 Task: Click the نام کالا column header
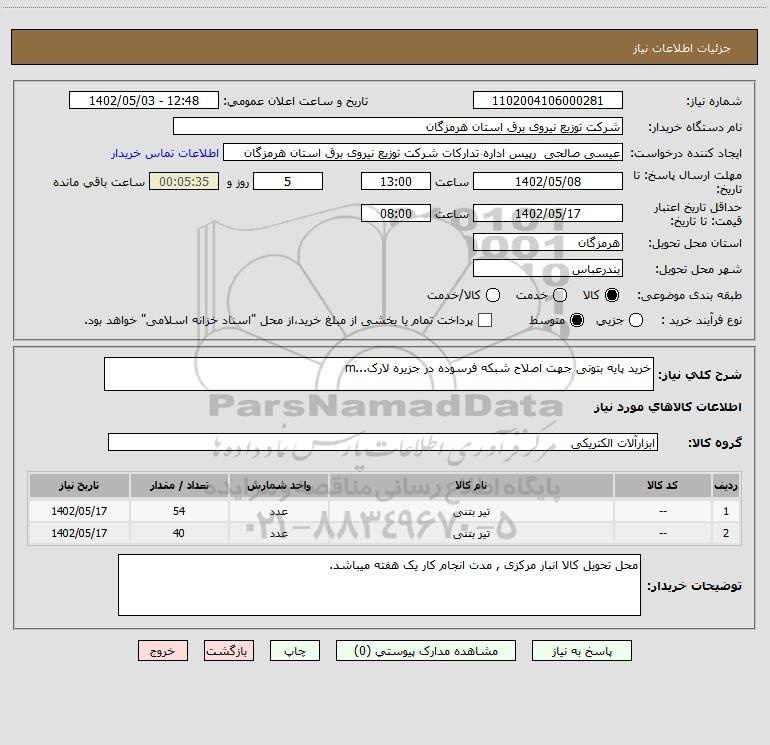tap(471, 485)
